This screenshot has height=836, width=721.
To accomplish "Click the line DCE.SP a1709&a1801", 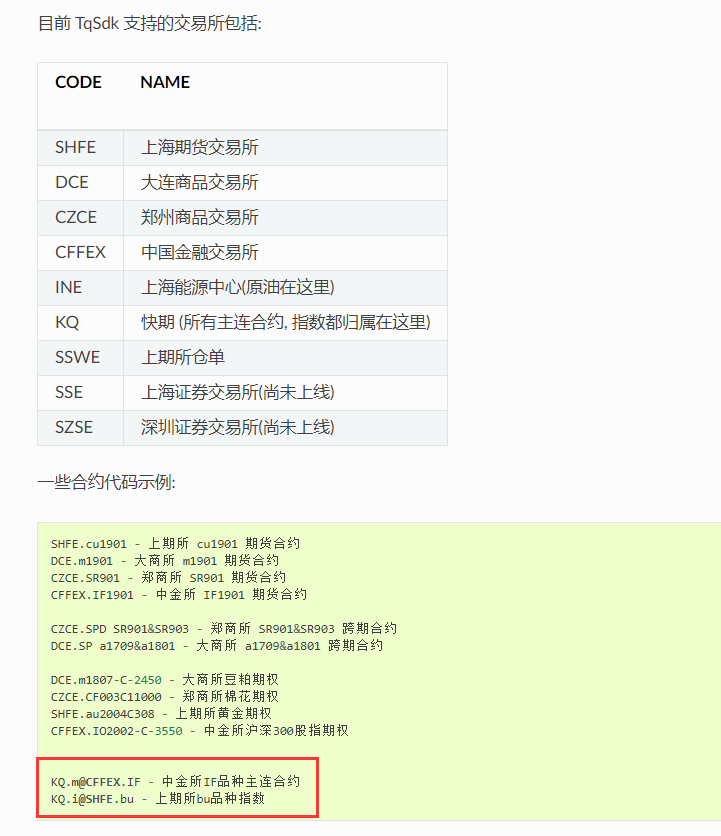I will [217, 646].
